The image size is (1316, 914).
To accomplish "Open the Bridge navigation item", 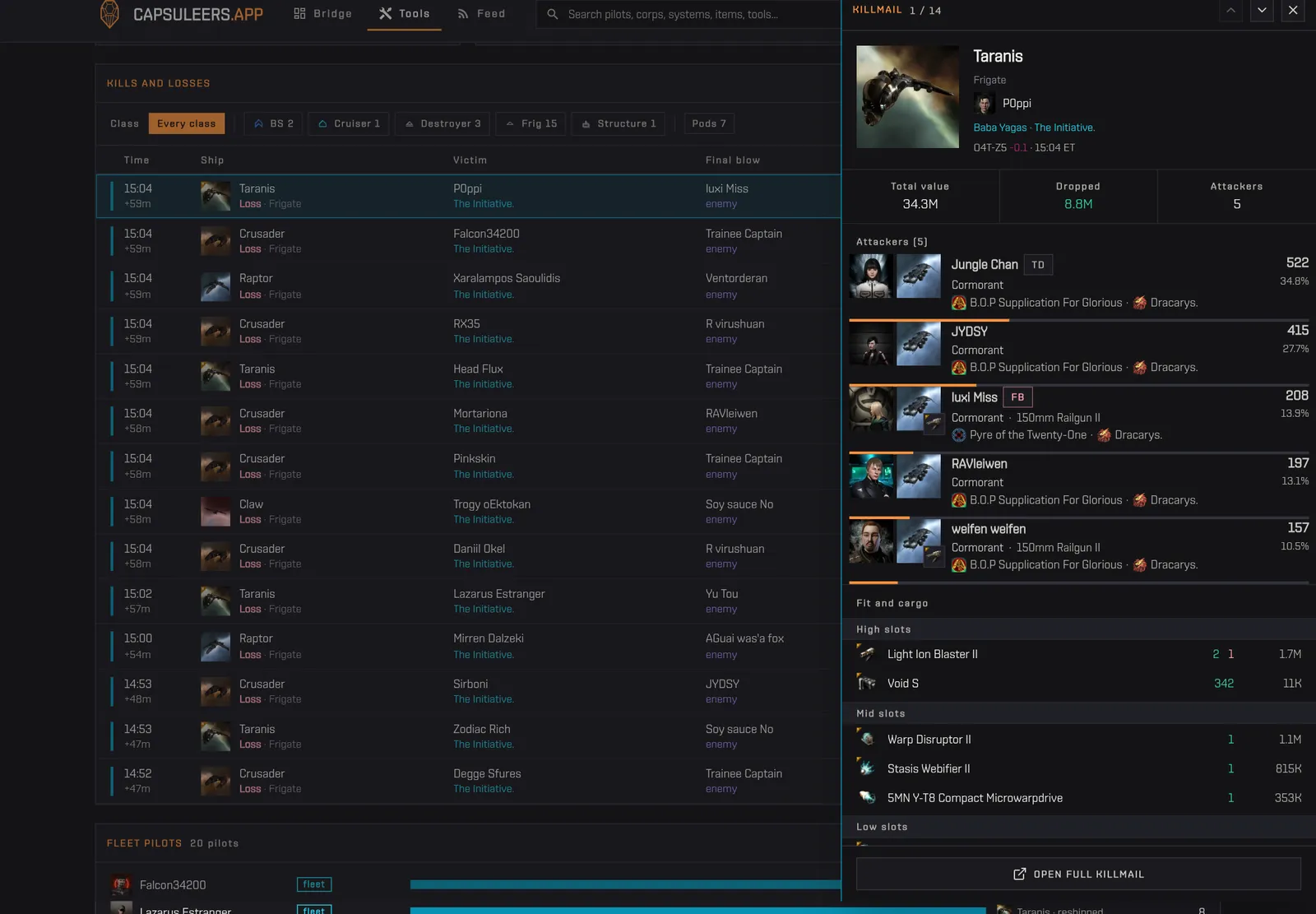I will tap(322, 14).
